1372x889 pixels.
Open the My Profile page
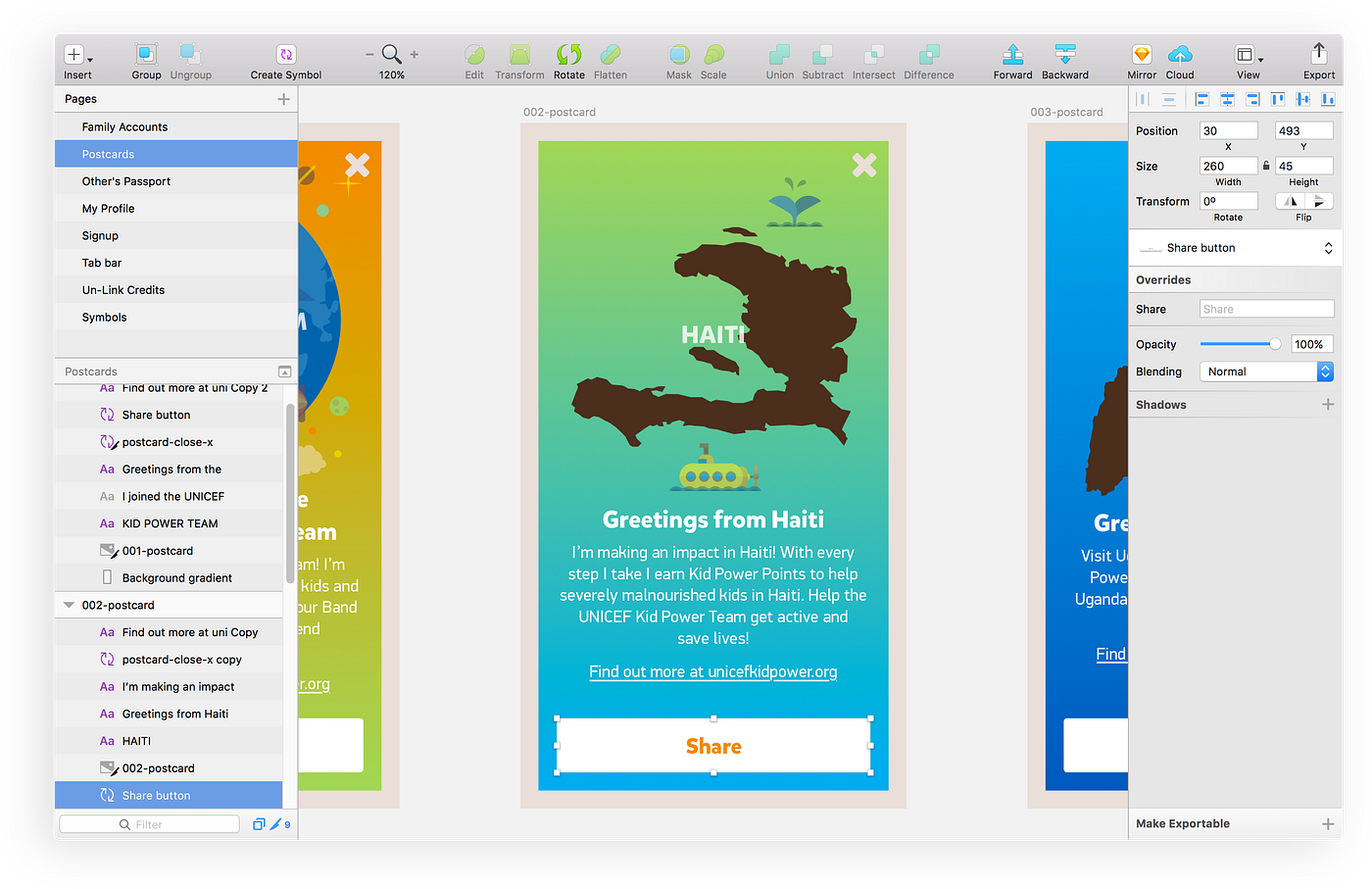(175, 209)
